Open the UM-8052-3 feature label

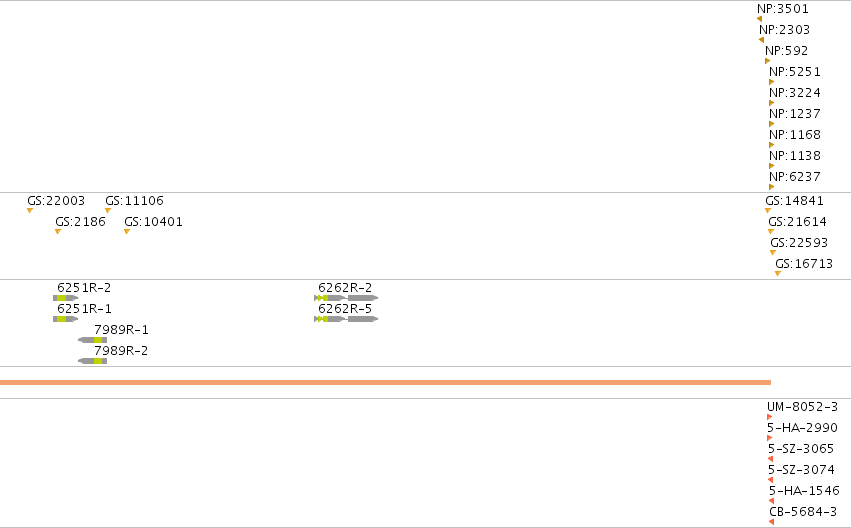[x=802, y=406]
